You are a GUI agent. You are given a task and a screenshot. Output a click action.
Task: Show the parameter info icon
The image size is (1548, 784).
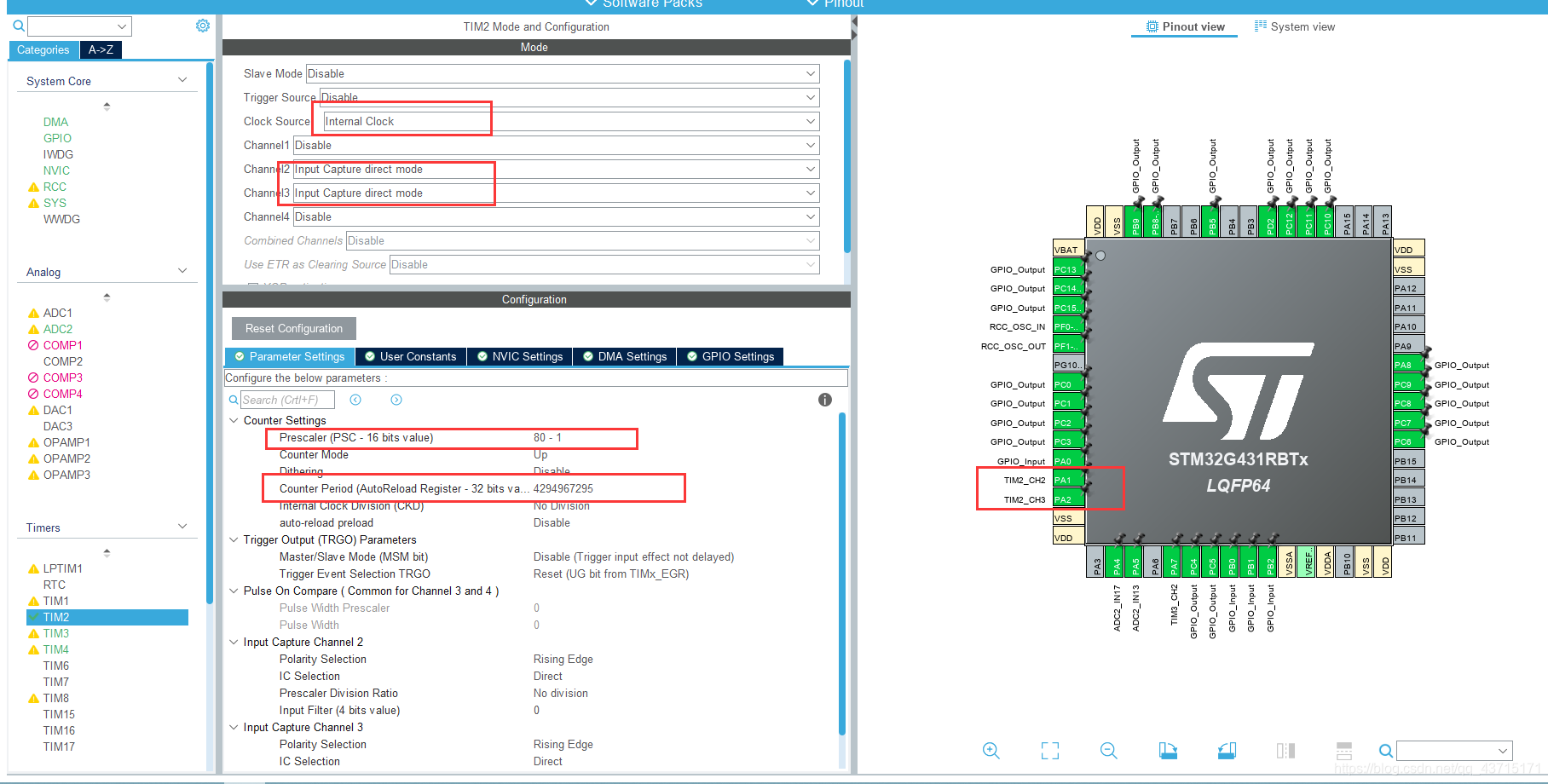[825, 400]
